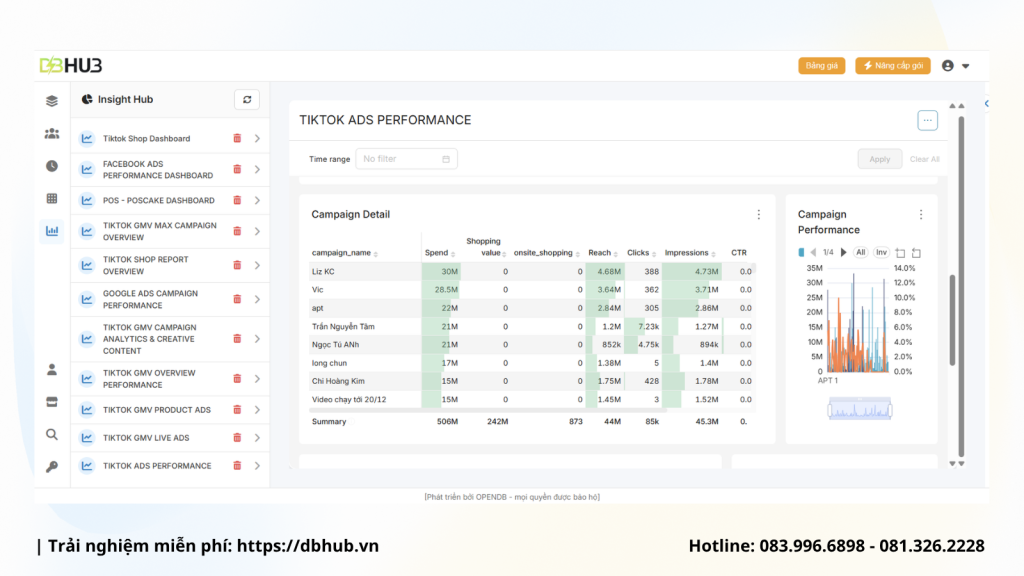Expand TIKTOK GMV LIVE ADS chevron
Viewport: 1024px width, 576px height.
click(x=257, y=438)
